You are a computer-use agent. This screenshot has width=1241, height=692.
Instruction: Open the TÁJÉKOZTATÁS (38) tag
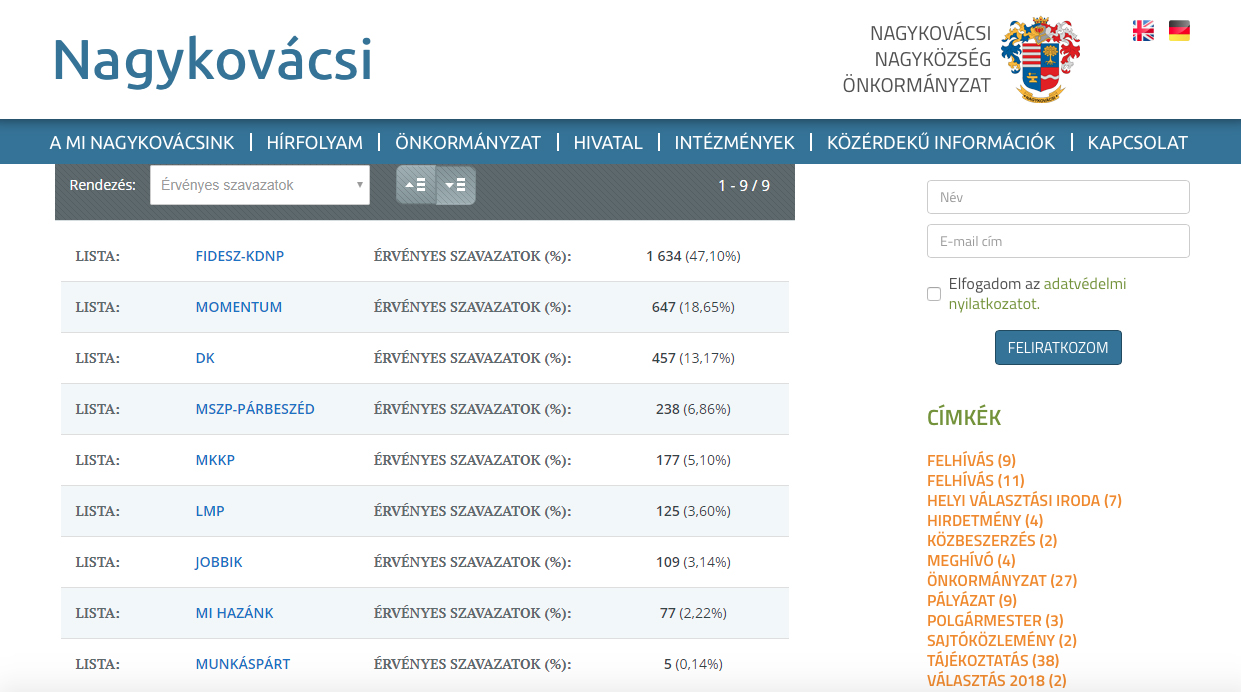click(x=993, y=661)
